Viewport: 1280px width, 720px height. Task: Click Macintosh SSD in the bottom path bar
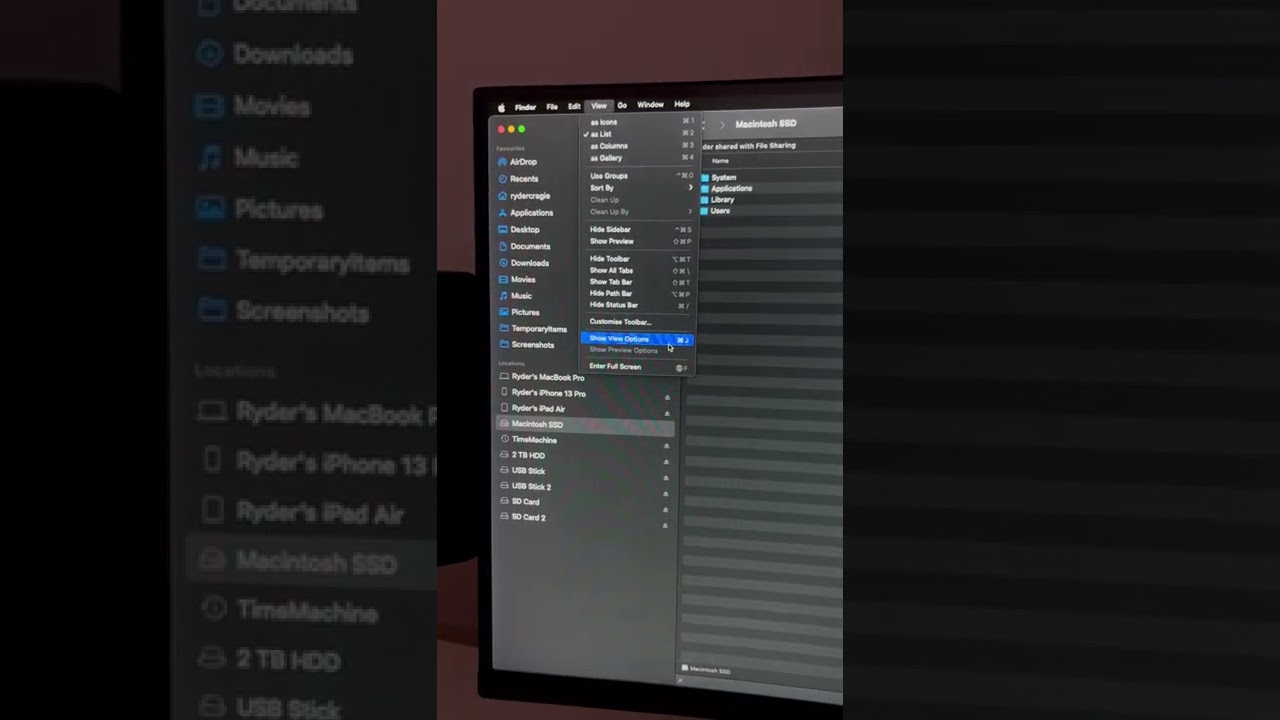[x=706, y=669]
